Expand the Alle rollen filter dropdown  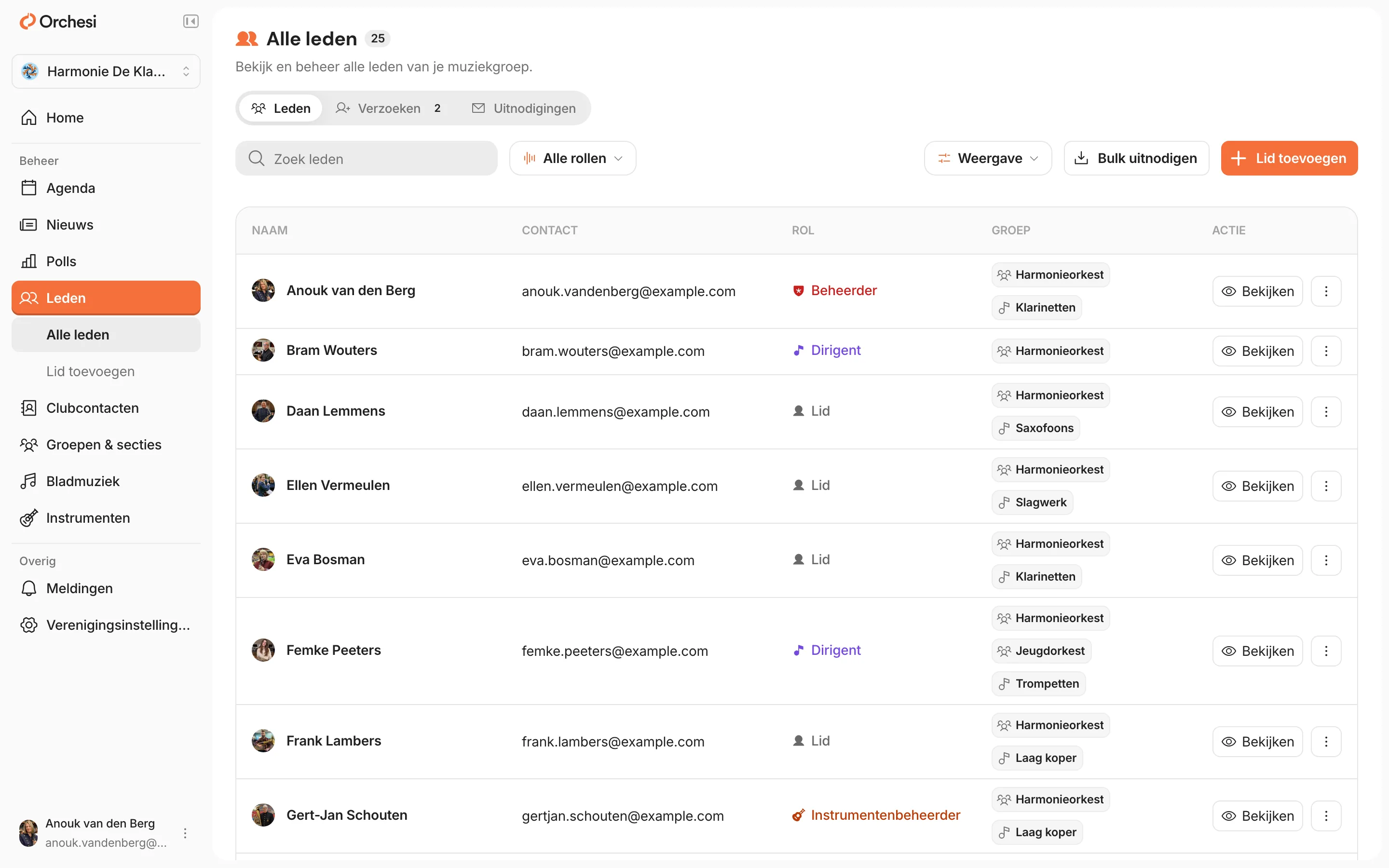pyautogui.click(x=572, y=159)
